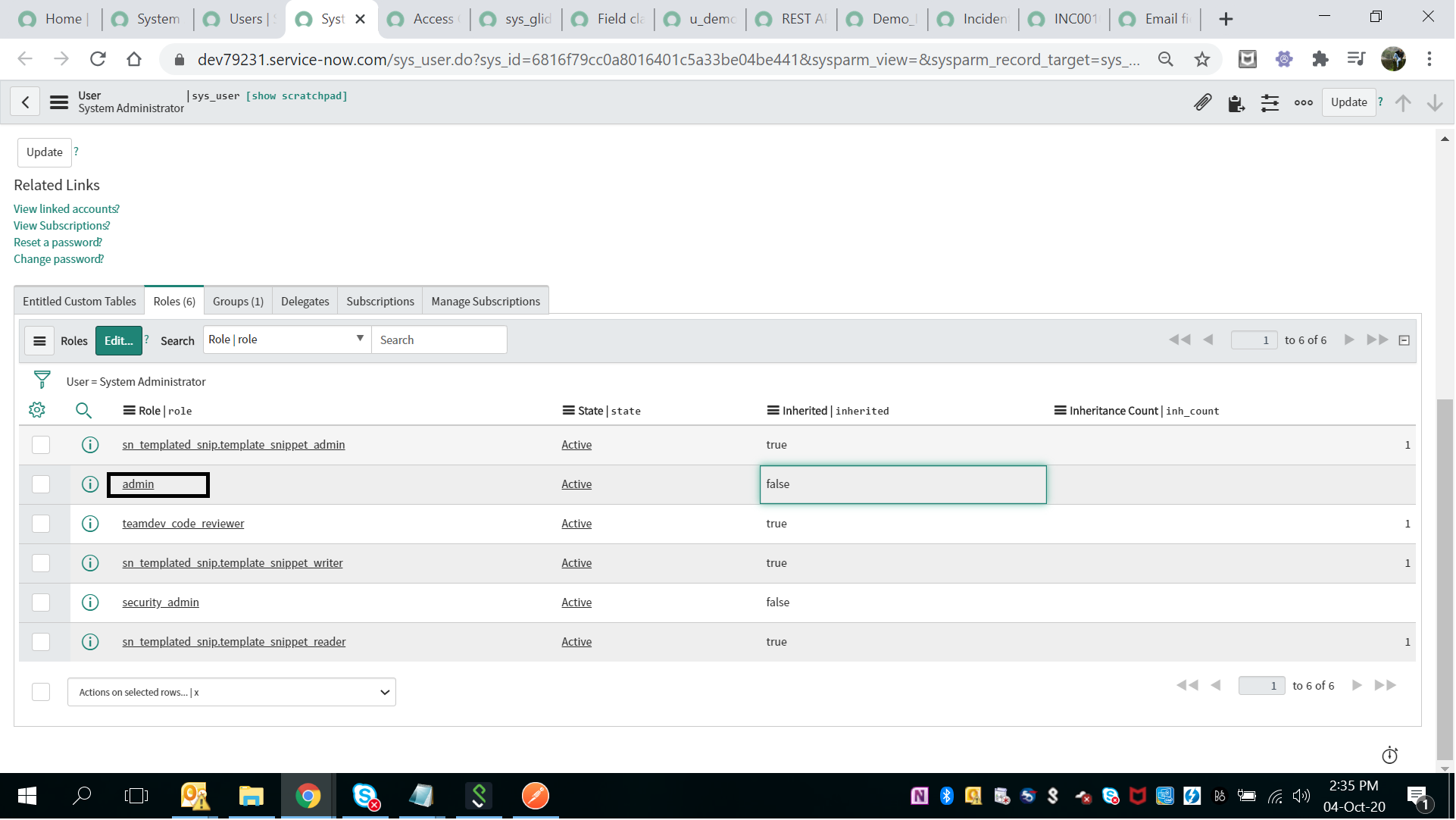The width and height of the screenshot is (1456, 820).
Task: Go to next record with down arrow
Action: tap(1435, 102)
